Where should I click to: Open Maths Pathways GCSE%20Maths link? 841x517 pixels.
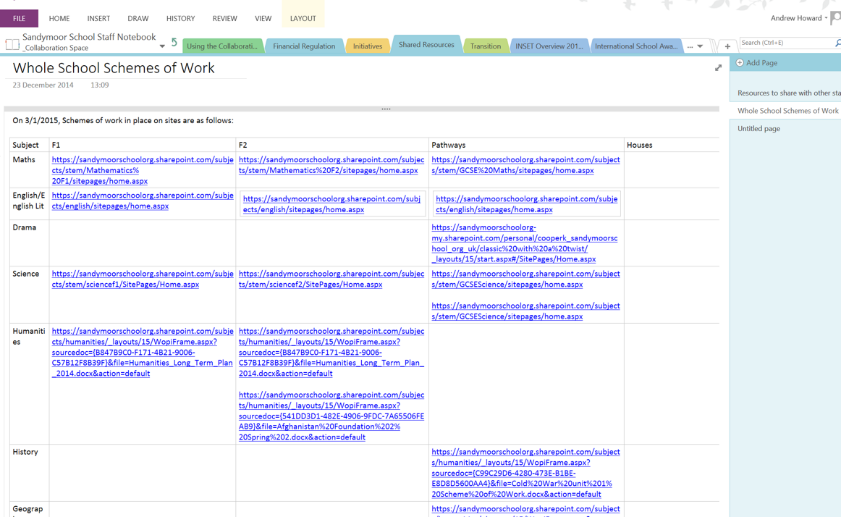click(526, 165)
